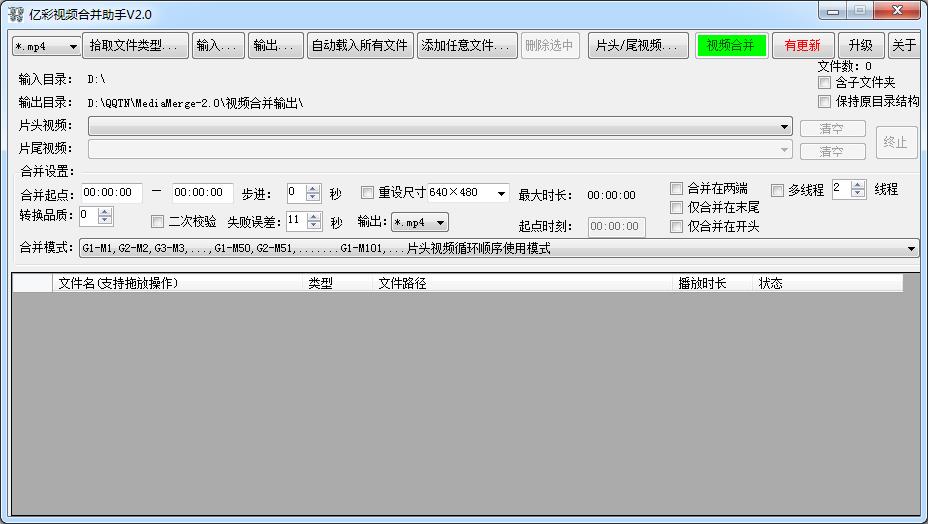Screen dimensions: 928x524
Task: Increase the 步进 step spinner value
Action: coord(313,189)
